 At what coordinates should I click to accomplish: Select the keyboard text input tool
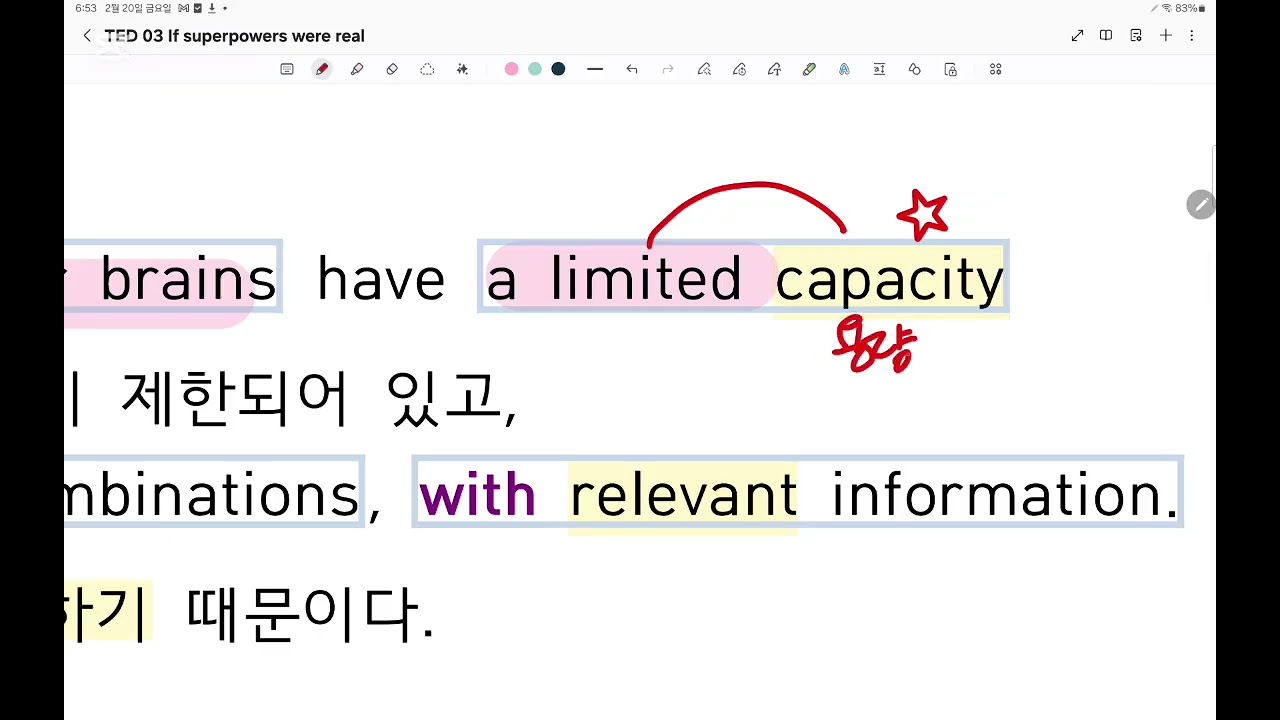pos(287,69)
